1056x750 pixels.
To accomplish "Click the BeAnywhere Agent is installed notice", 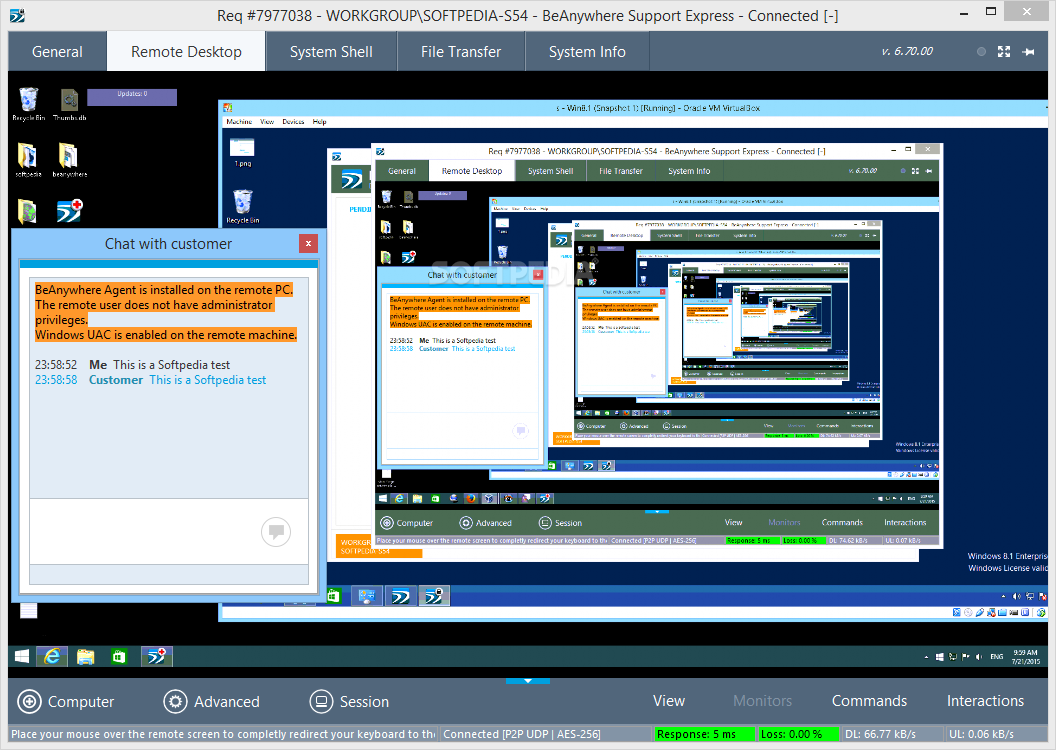I will [x=164, y=289].
